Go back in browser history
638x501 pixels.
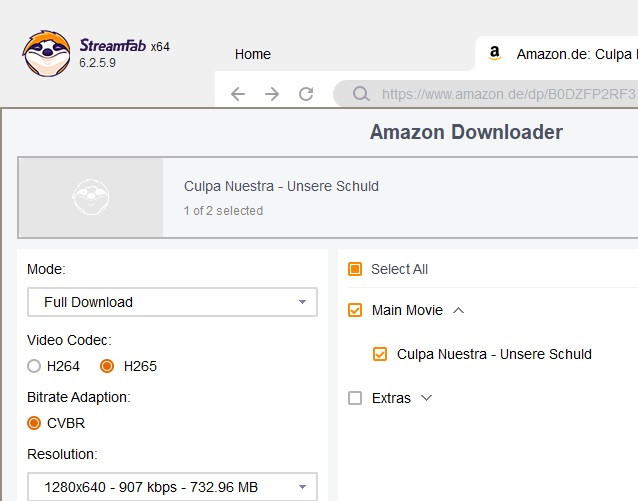pyautogui.click(x=238, y=94)
